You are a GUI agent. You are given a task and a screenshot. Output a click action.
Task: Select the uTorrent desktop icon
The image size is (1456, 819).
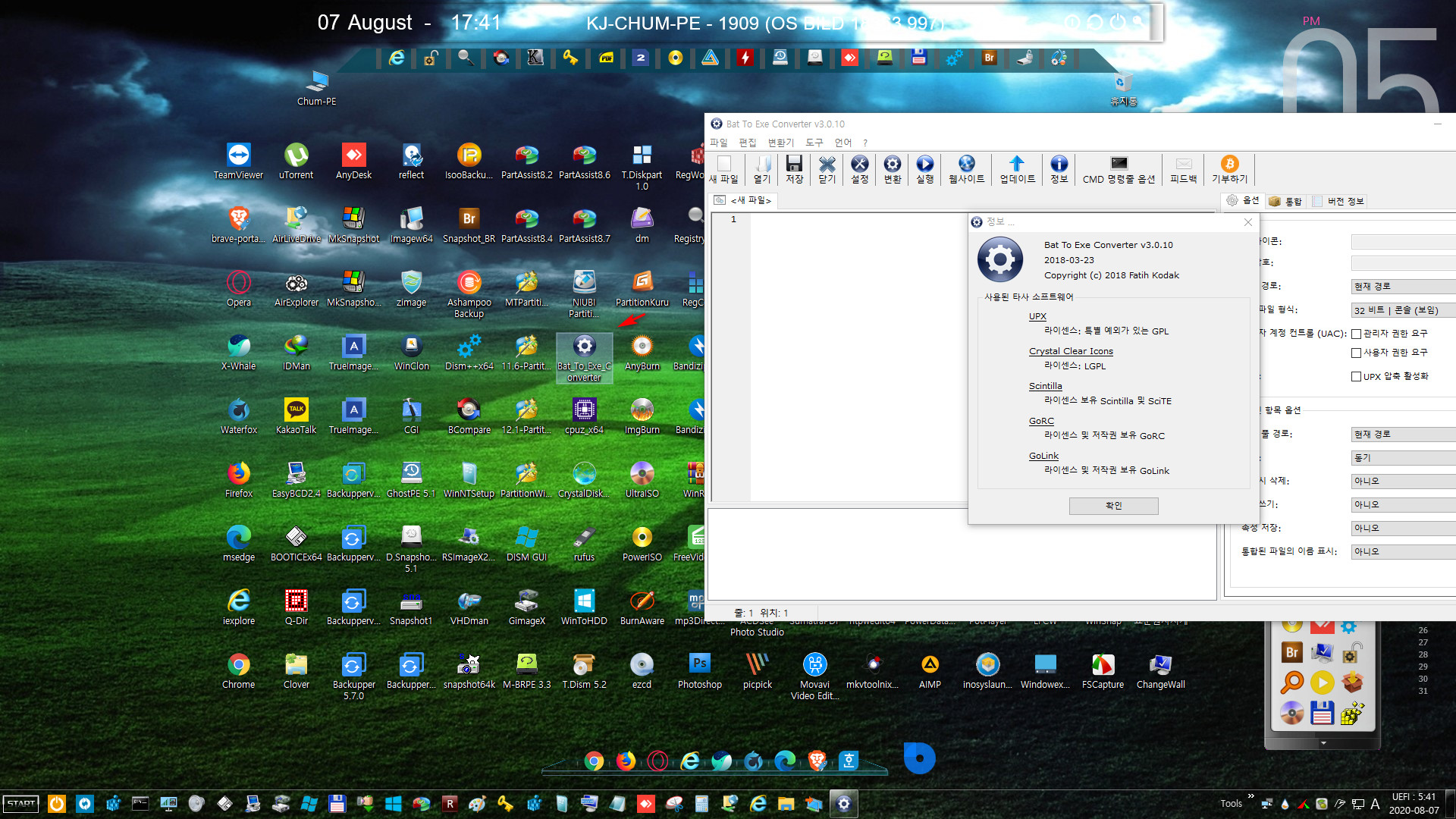296,162
